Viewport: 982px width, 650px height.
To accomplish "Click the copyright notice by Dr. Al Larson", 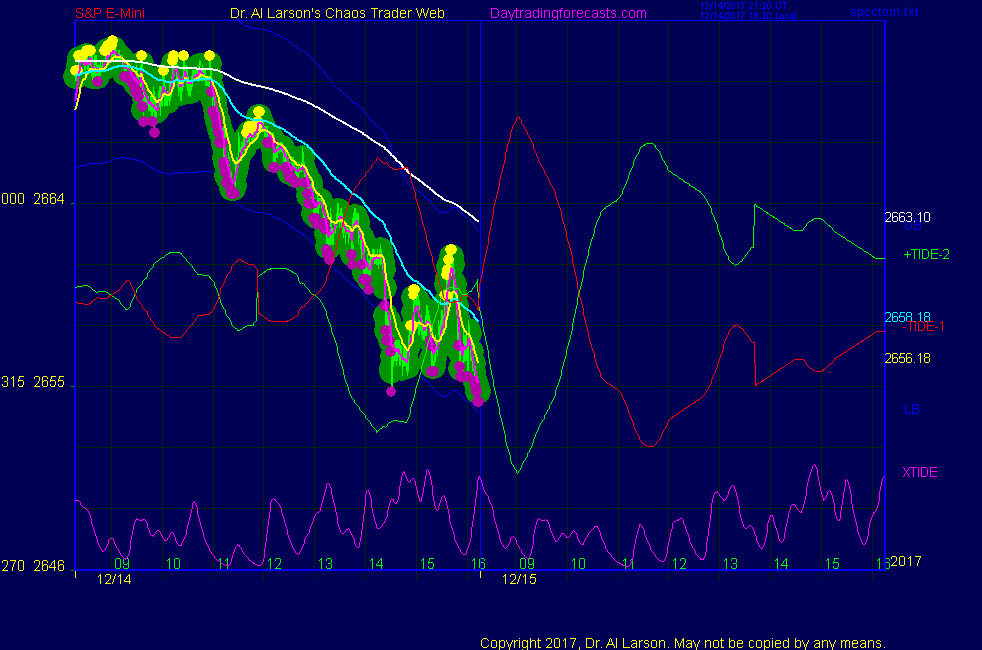I will coord(683,643).
